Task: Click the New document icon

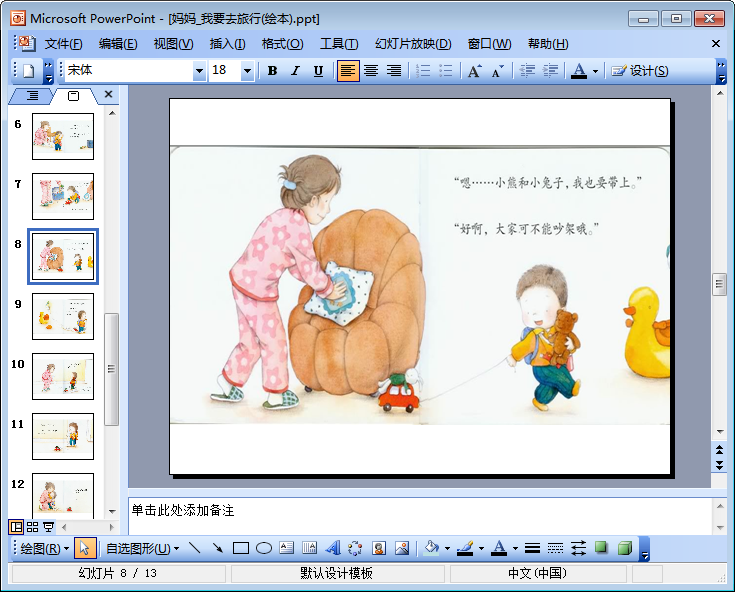Action: pyautogui.click(x=29, y=71)
